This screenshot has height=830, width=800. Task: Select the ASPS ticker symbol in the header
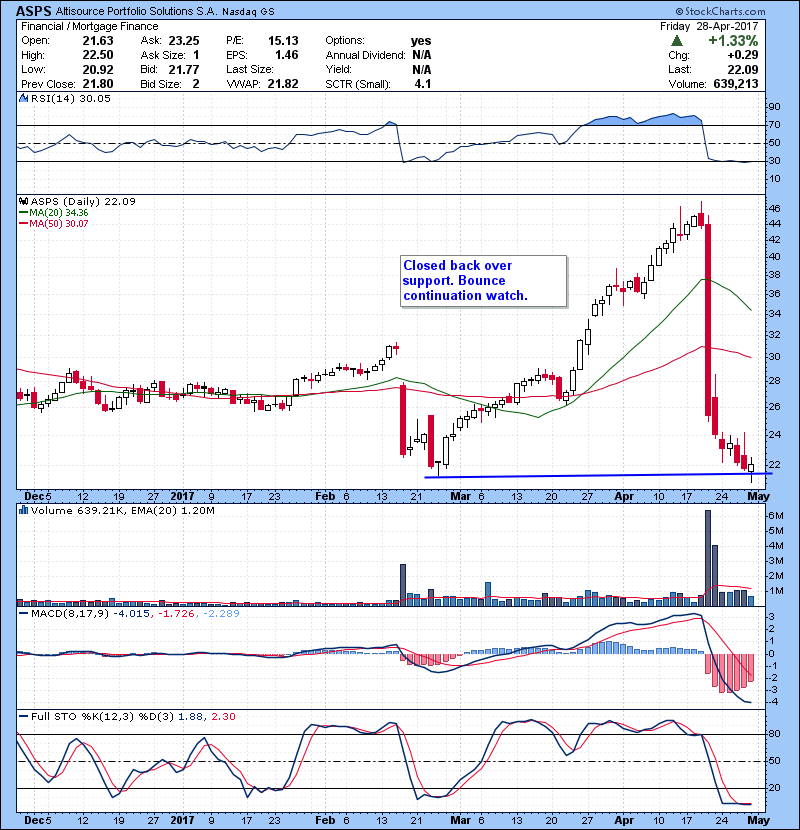point(33,11)
